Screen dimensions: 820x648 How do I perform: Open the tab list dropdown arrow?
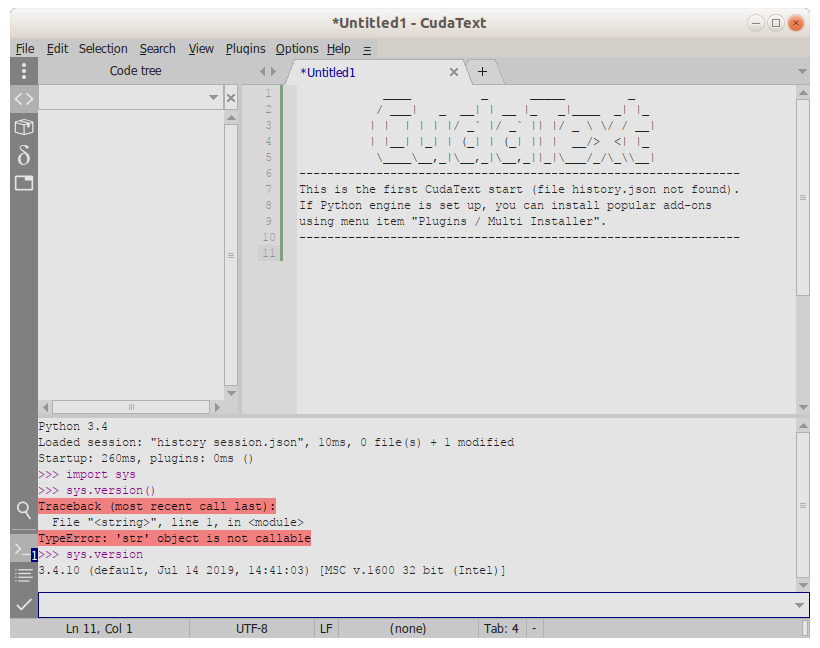point(802,72)
